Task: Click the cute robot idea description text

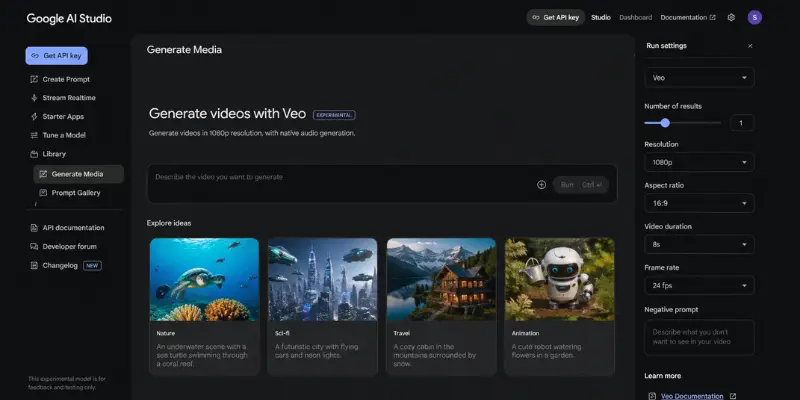Action: point(546,351)
